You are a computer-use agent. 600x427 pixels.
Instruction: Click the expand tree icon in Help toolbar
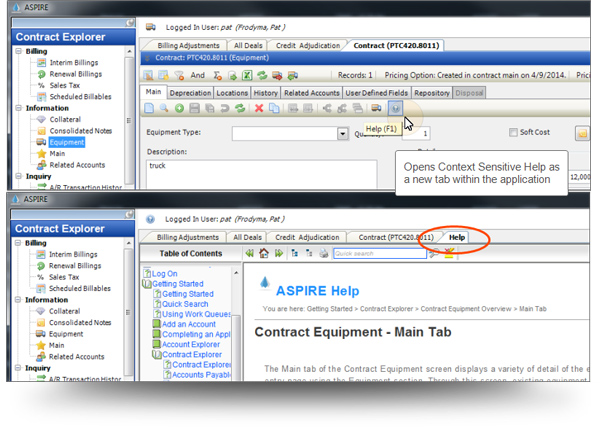(x=294, y=253)
